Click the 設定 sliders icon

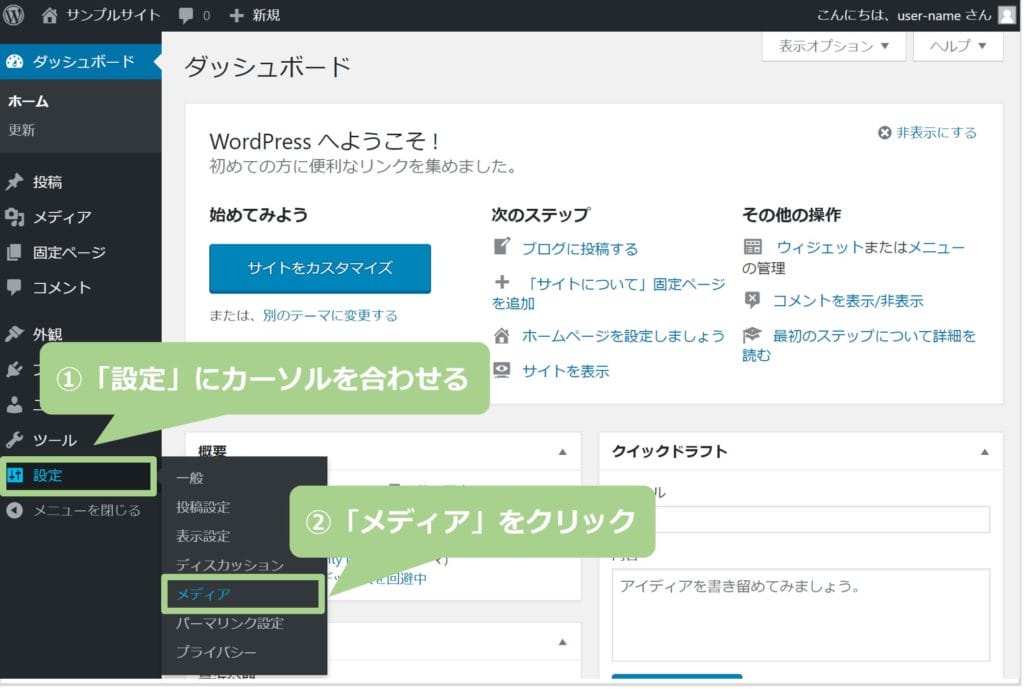pos(15,475)
